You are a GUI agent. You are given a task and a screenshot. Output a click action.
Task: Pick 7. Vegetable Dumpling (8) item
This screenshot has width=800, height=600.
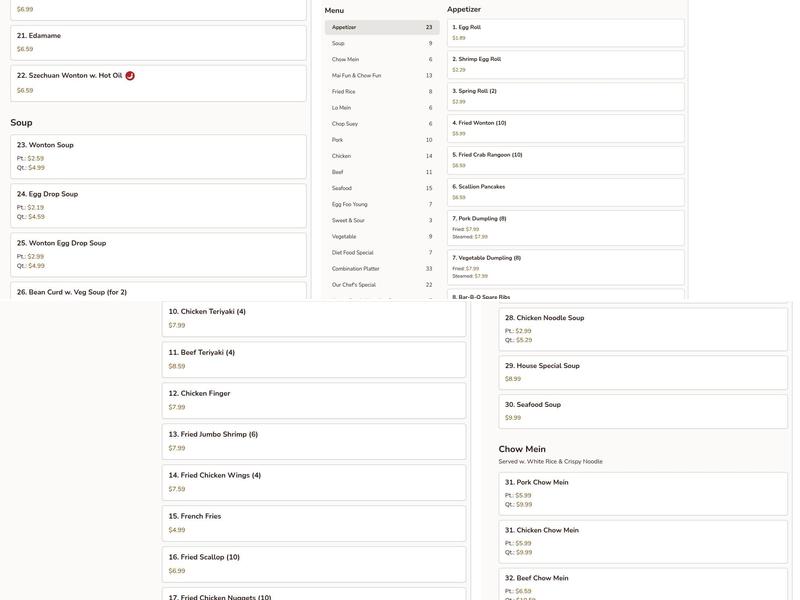coord(565,267)
